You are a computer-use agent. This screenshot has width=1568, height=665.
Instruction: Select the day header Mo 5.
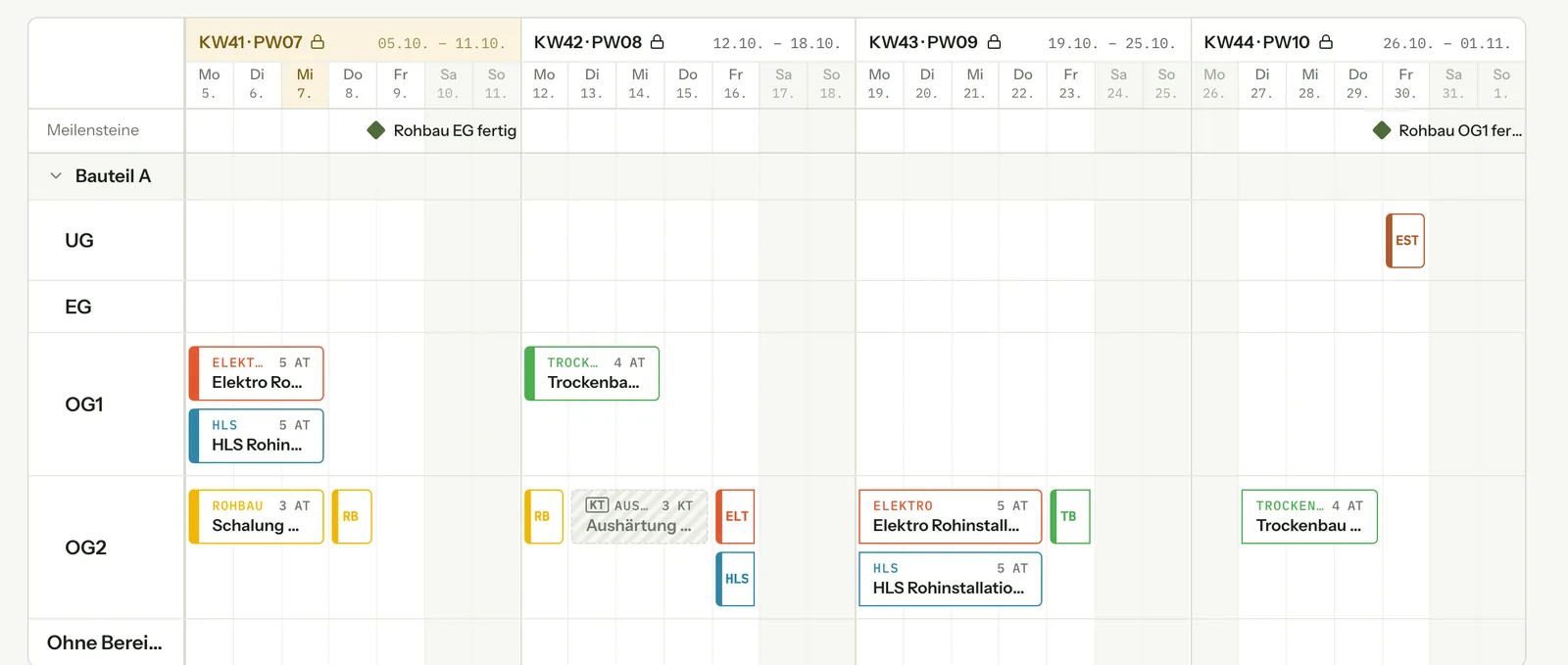[x=209, y=84]
